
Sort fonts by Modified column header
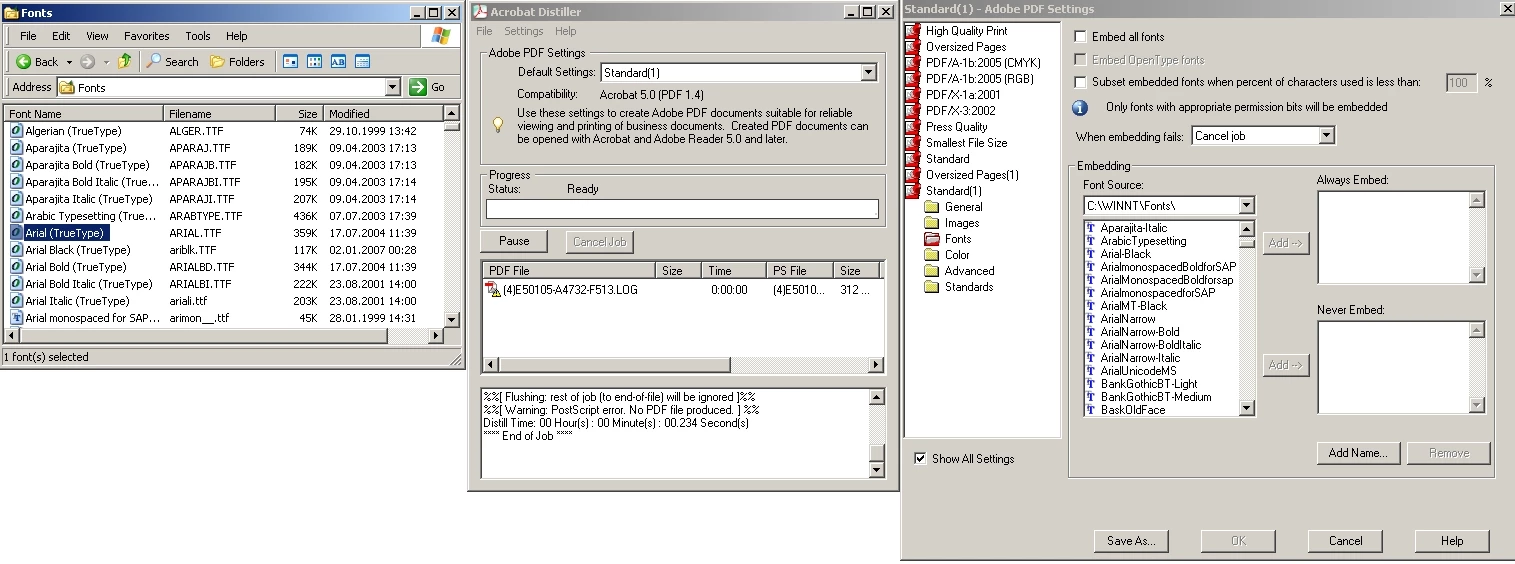pyautogui.click(x=382, y=114)
